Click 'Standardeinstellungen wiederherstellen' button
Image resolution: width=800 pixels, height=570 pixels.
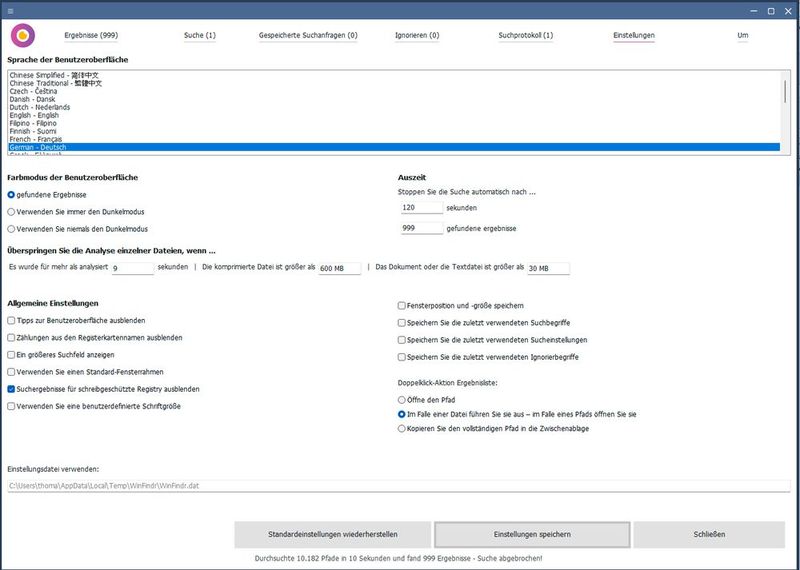[x=333, y=535]
